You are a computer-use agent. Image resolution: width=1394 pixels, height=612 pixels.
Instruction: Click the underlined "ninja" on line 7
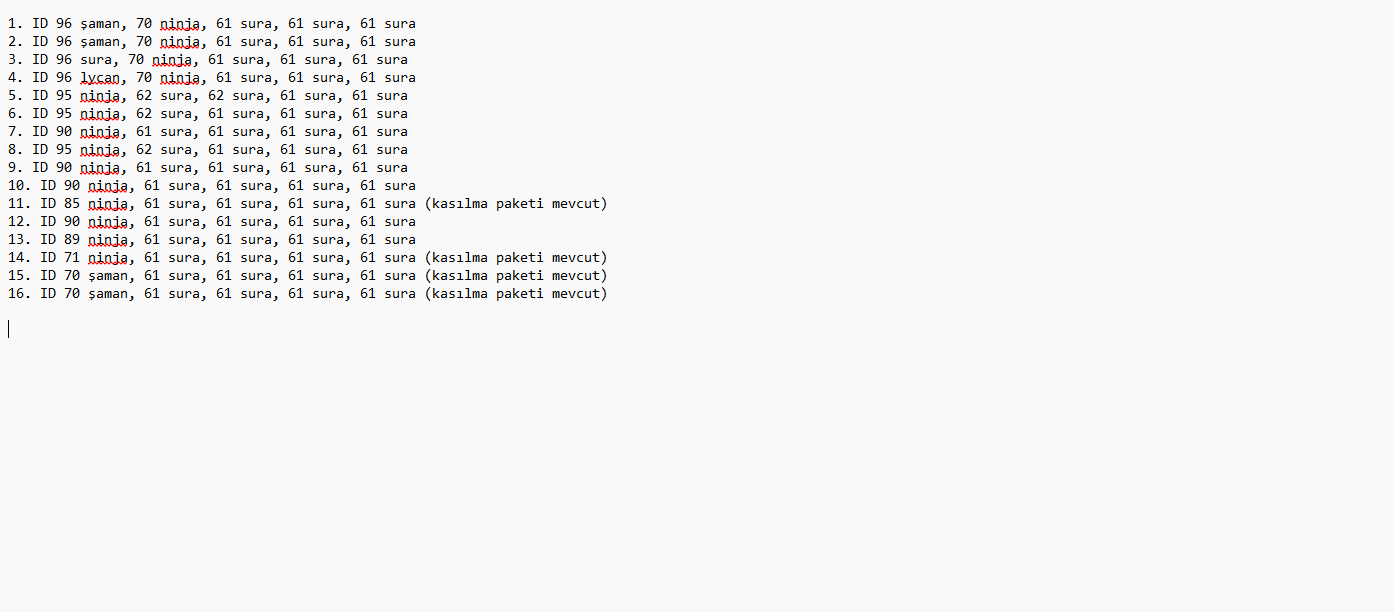(100, 132)
